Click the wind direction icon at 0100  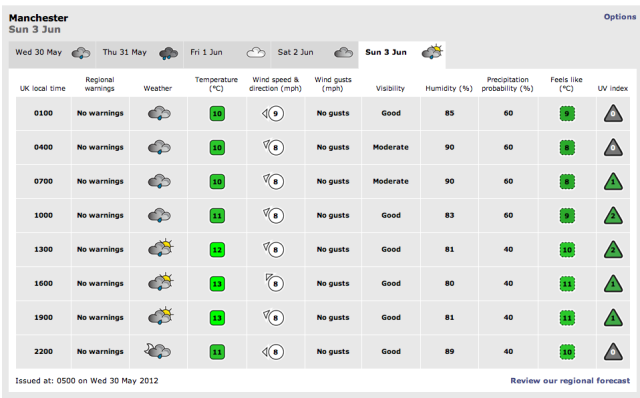click(273, 113)
